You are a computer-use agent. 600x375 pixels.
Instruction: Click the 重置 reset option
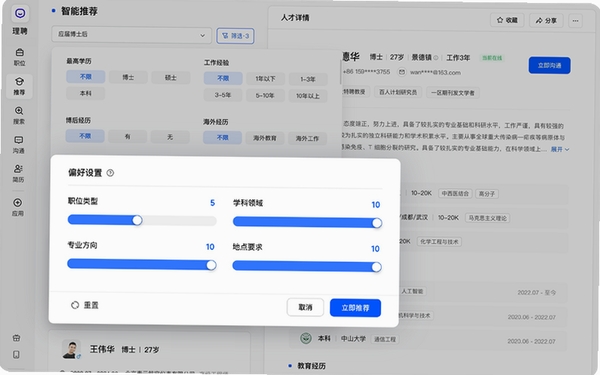click(x=85, y=305)
